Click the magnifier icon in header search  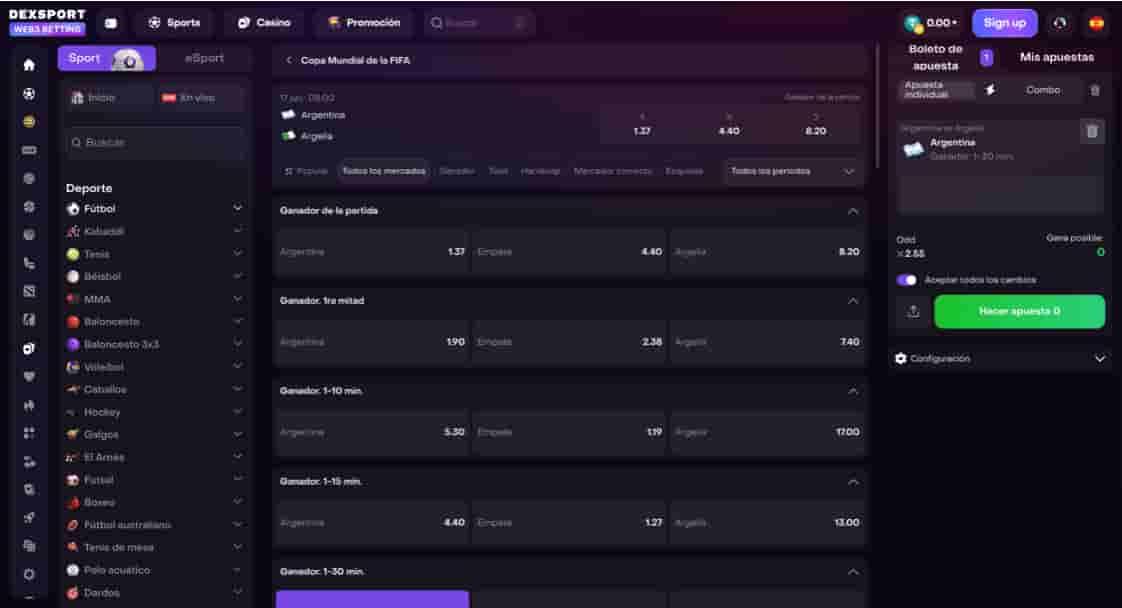click(x=436, y=23)
